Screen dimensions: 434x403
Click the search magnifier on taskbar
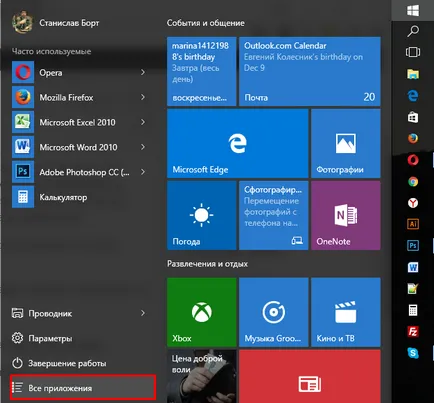pyautogui.click(x=413, y=31)
